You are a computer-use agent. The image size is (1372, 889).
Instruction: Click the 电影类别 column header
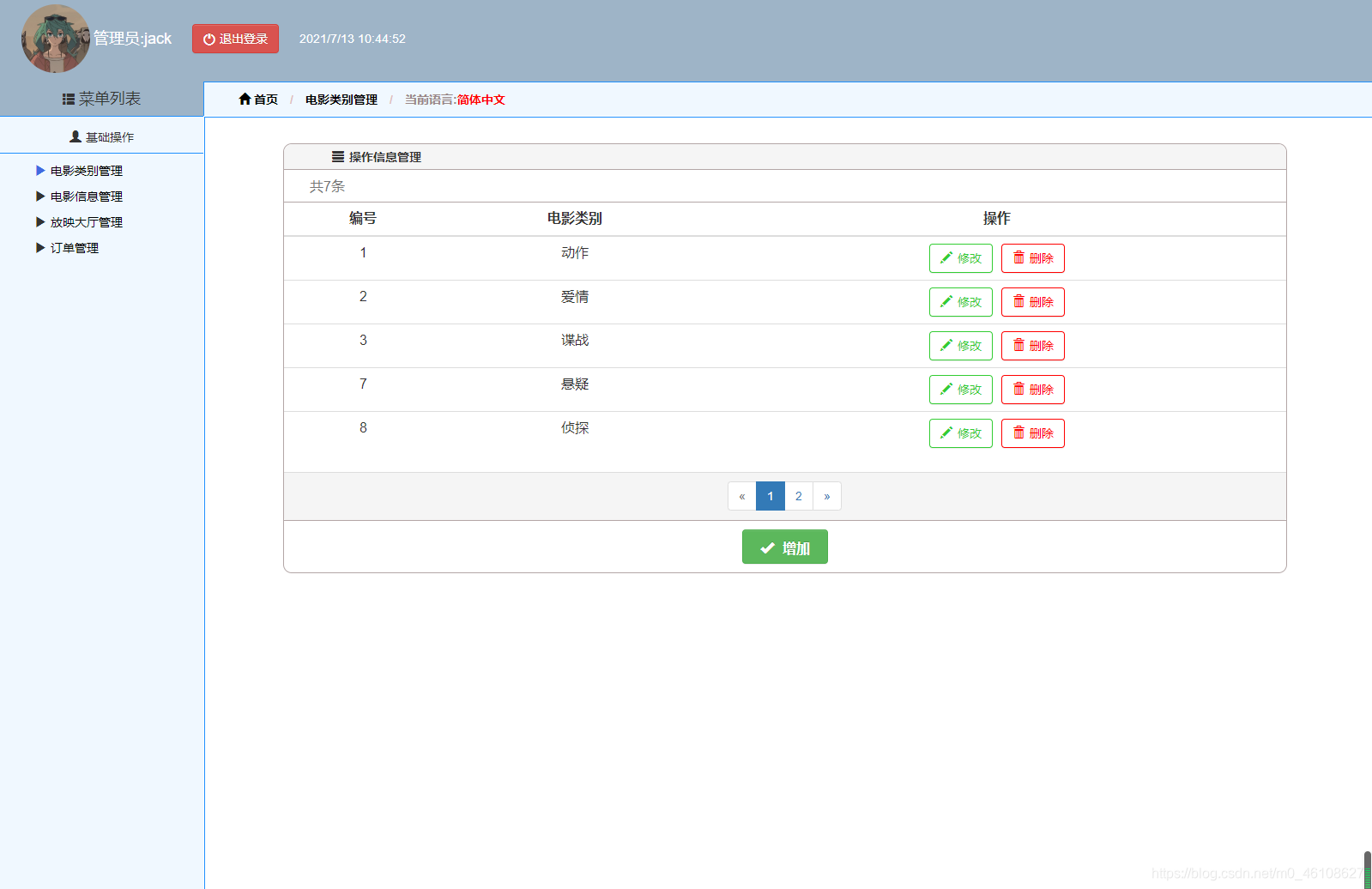pos(575,218)
